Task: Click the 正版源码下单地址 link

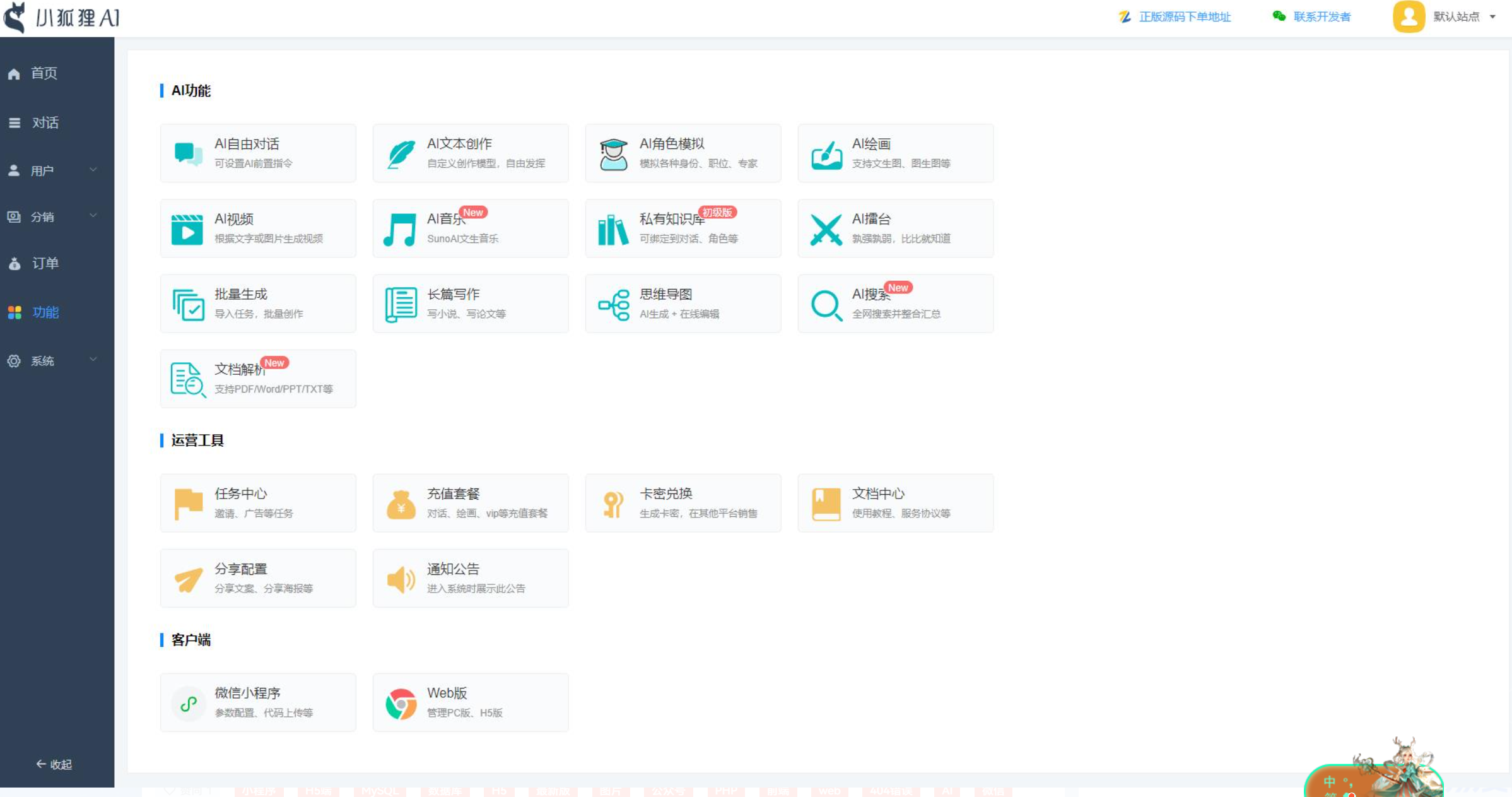Action: point(1183,17)
